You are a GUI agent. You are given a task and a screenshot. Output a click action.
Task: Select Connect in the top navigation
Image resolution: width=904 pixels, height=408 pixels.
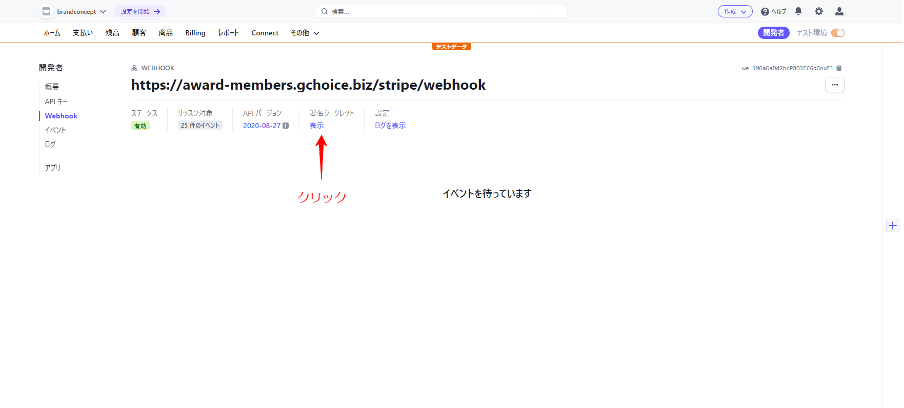[x=265, y=33]
